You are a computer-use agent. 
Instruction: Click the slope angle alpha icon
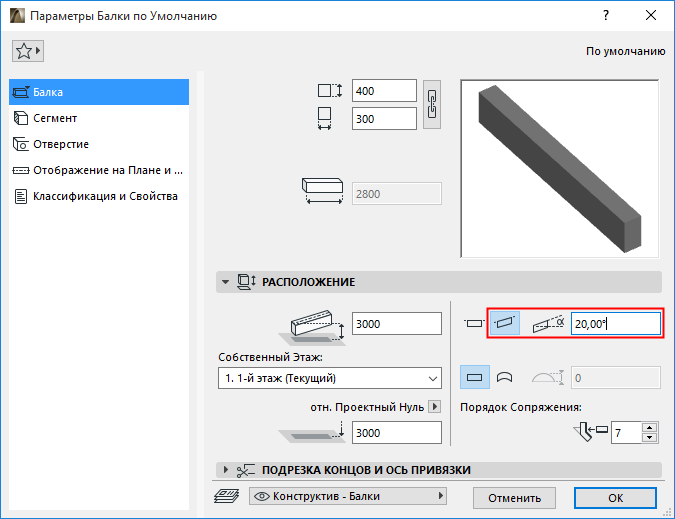tap(548, 324)
